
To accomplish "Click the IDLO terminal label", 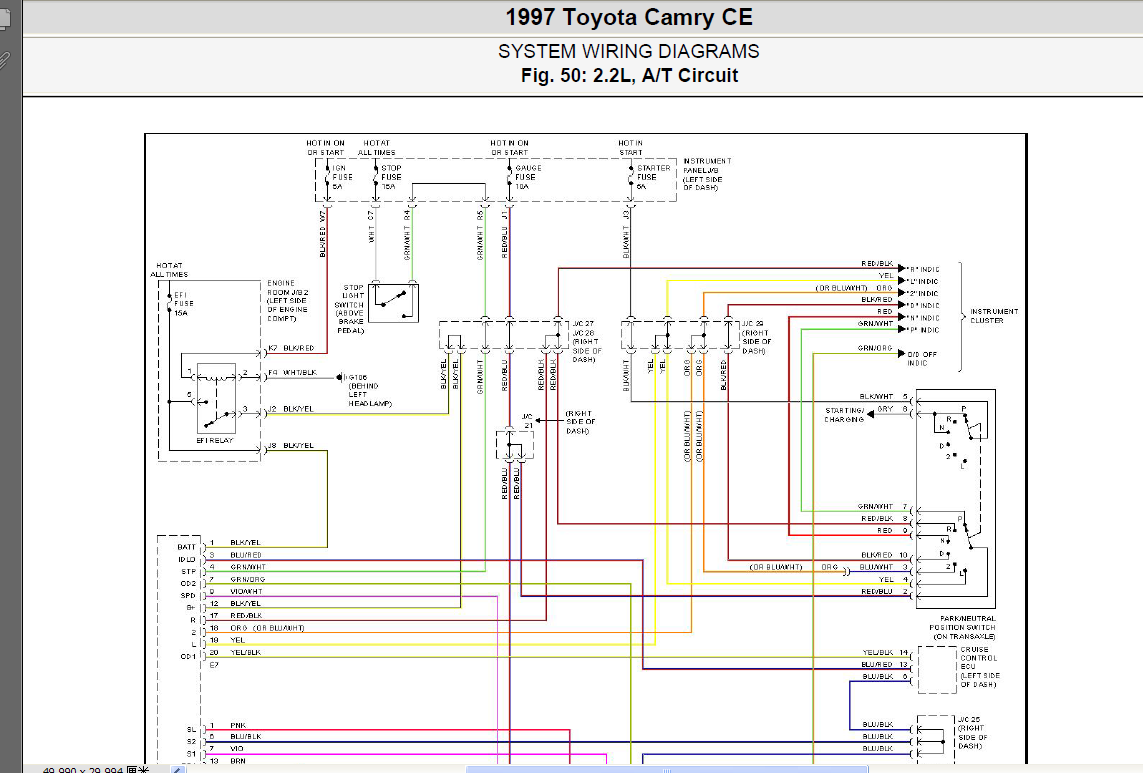I will (x=187, y=559).
